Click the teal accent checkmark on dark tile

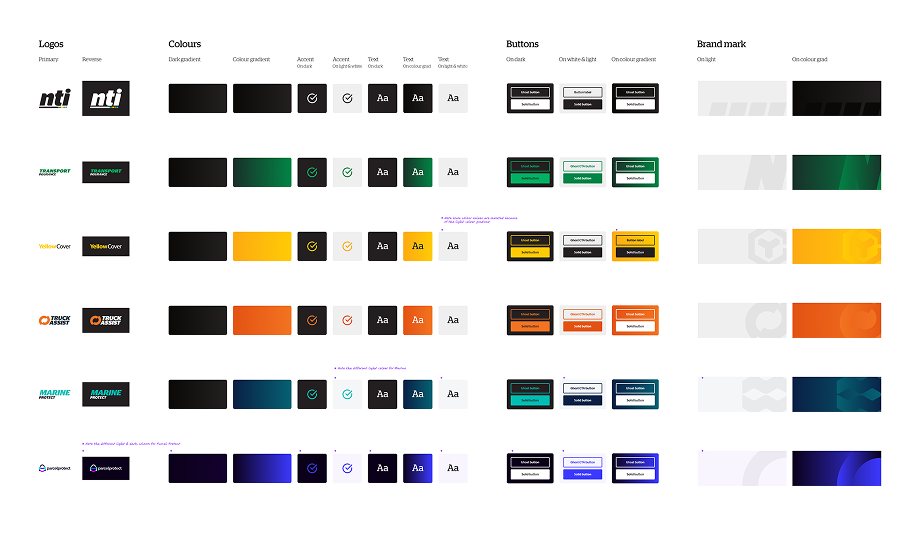point(312,394)
